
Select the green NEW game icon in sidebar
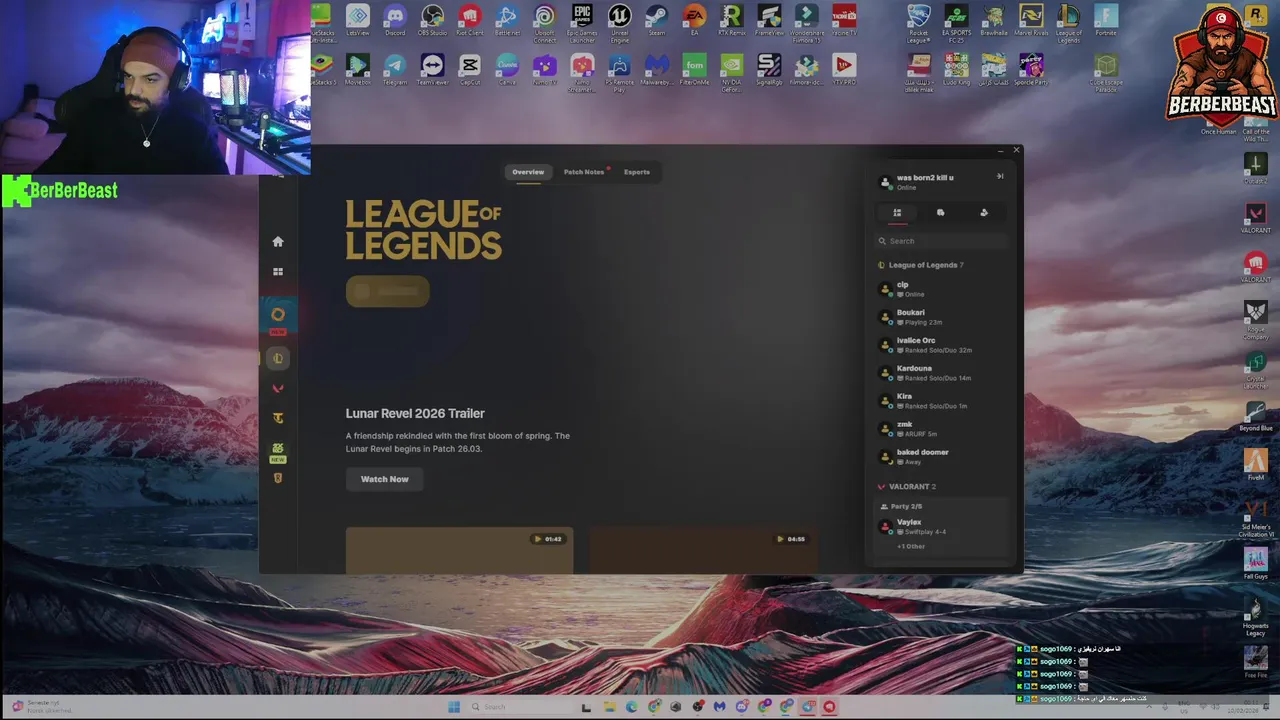pos(278,451)
